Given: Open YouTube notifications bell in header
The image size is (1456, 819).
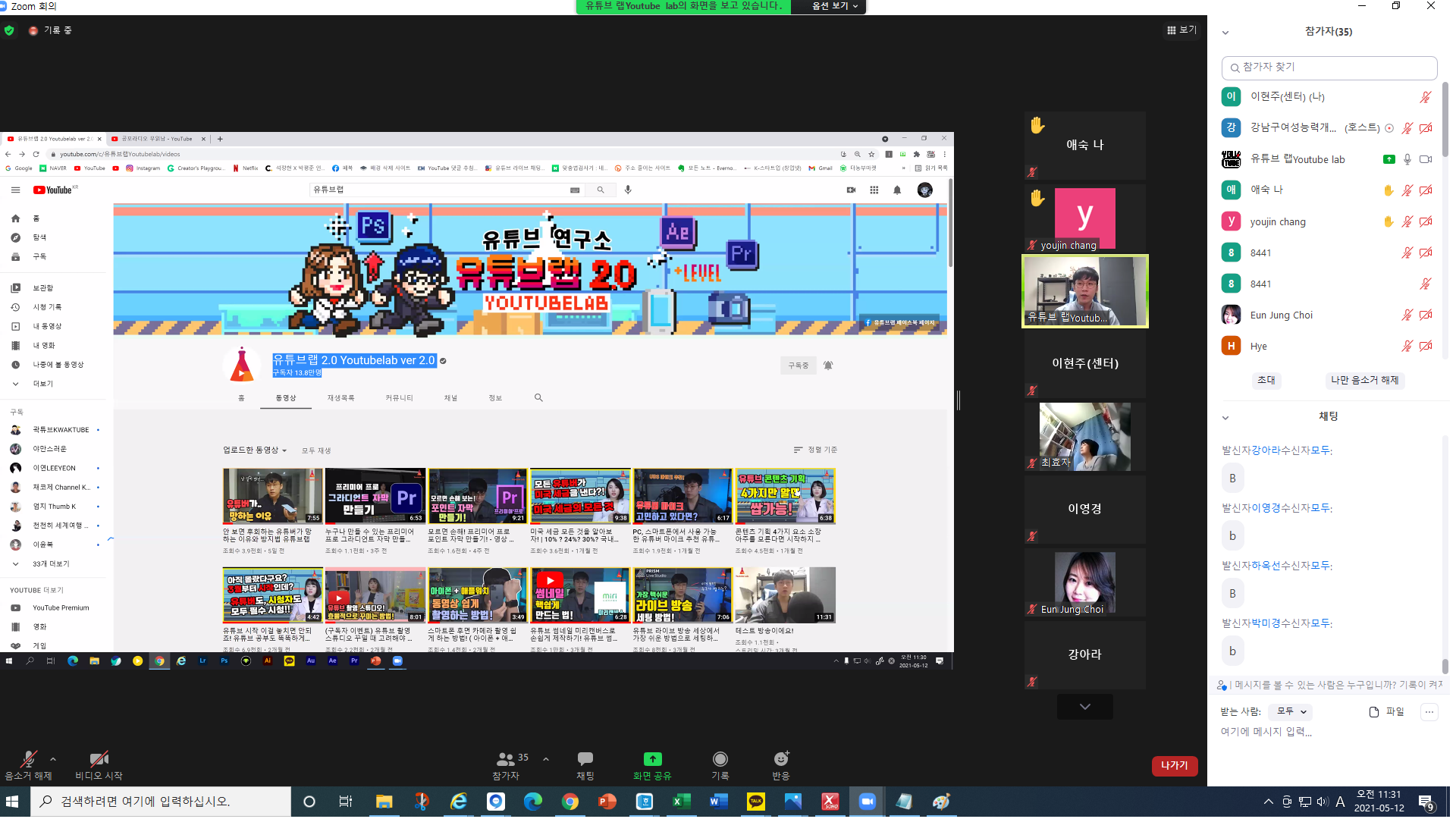Looking at the screenshot, I should pyautogui.click(x=897, y=190).
